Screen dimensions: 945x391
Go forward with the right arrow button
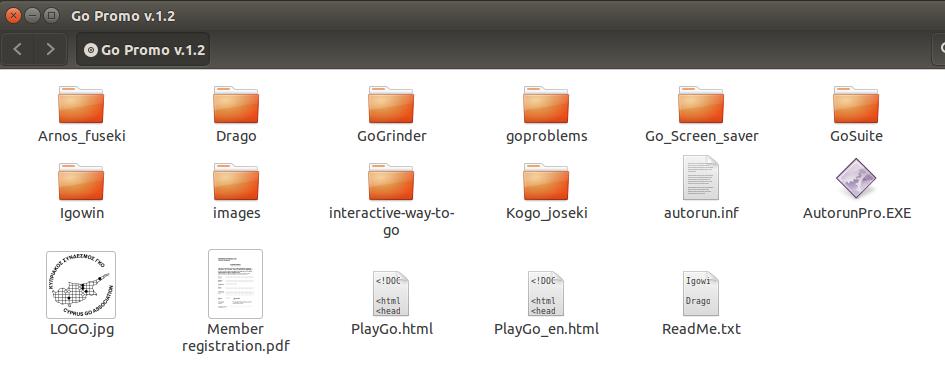[51, 49]
